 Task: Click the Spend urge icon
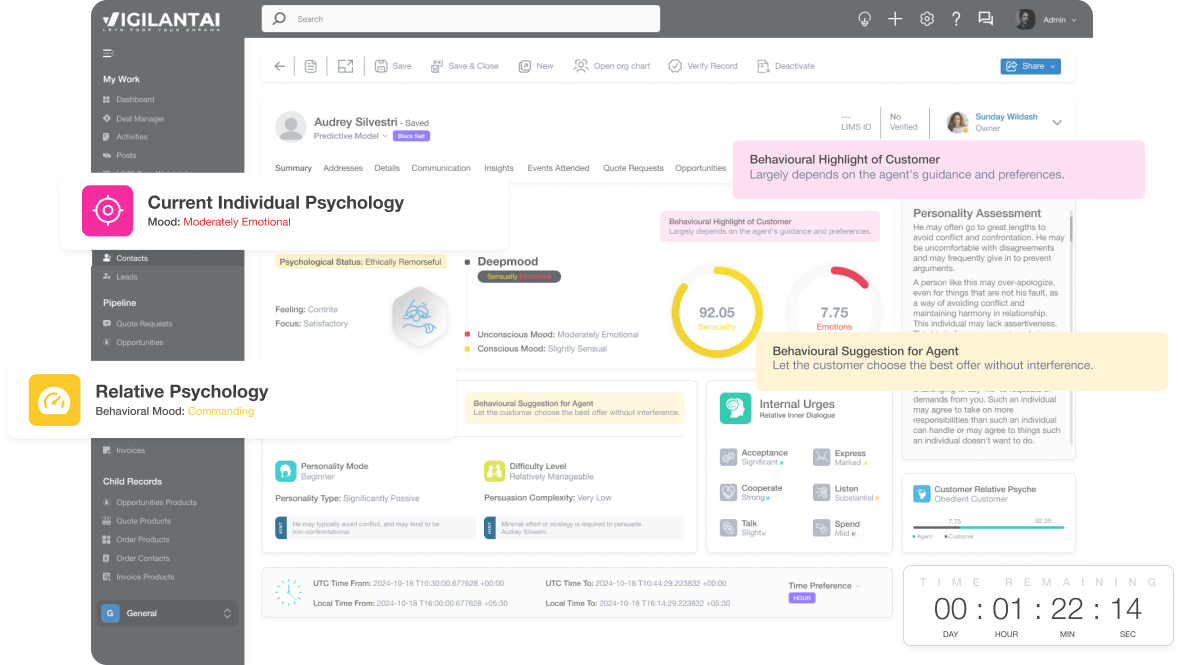click(821, 528)
